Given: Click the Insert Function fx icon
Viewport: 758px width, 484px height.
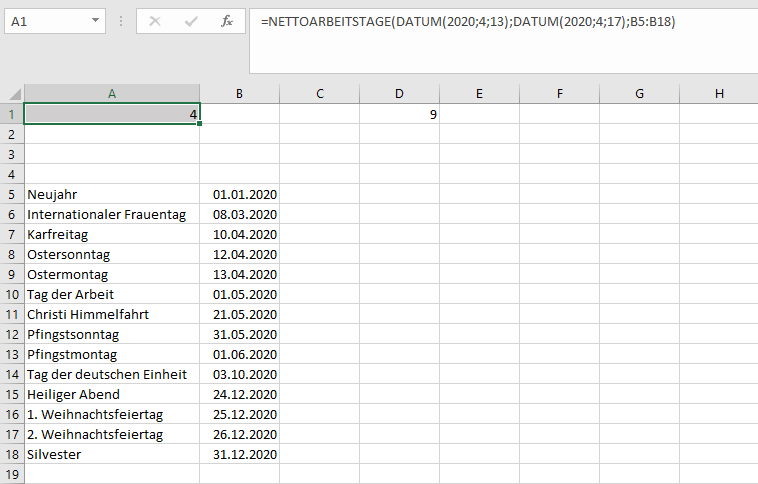Looking at the screenshot, I should click(x=227, y=21).
